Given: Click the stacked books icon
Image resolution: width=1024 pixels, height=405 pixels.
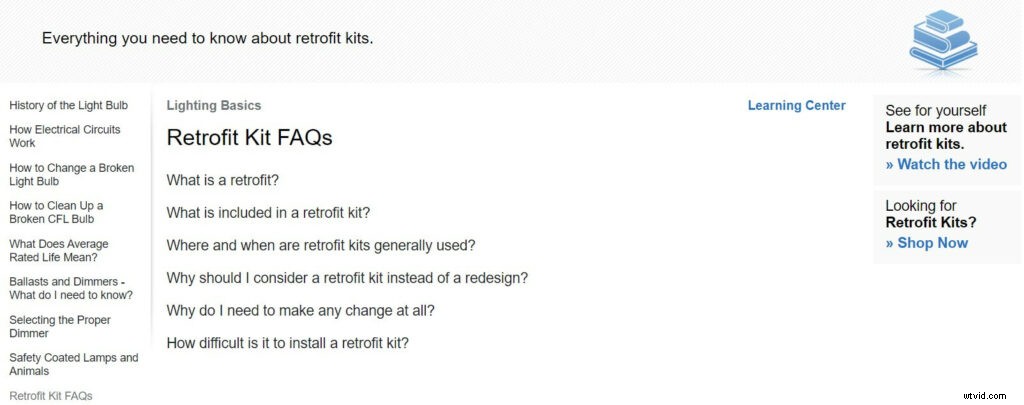Looking at the screenshot, I should click(943, 40).
